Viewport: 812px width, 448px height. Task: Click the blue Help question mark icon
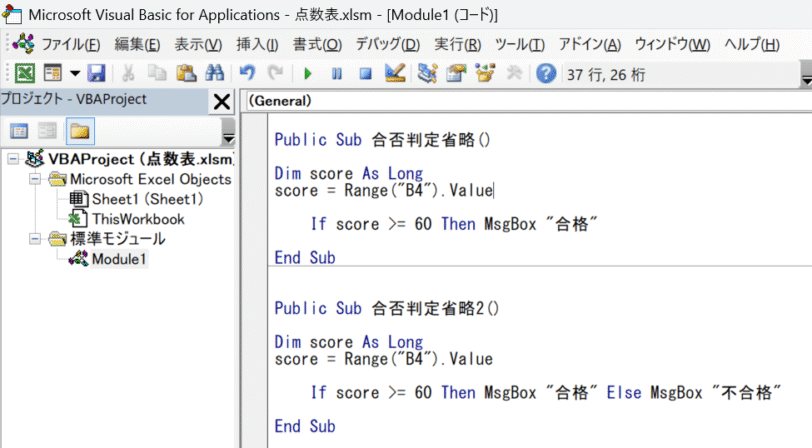coord(545,73)
